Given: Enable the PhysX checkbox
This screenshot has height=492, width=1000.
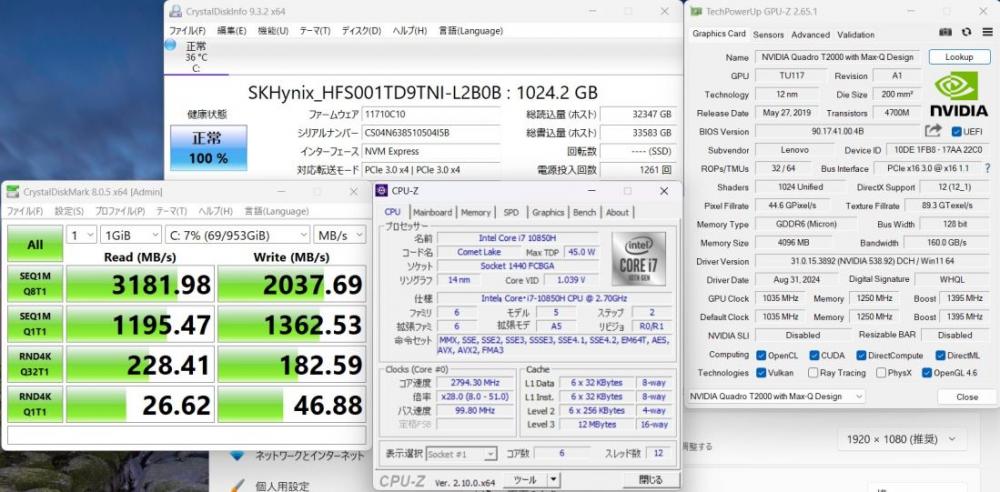Looking at the screenshot, I should coord(881,373).
